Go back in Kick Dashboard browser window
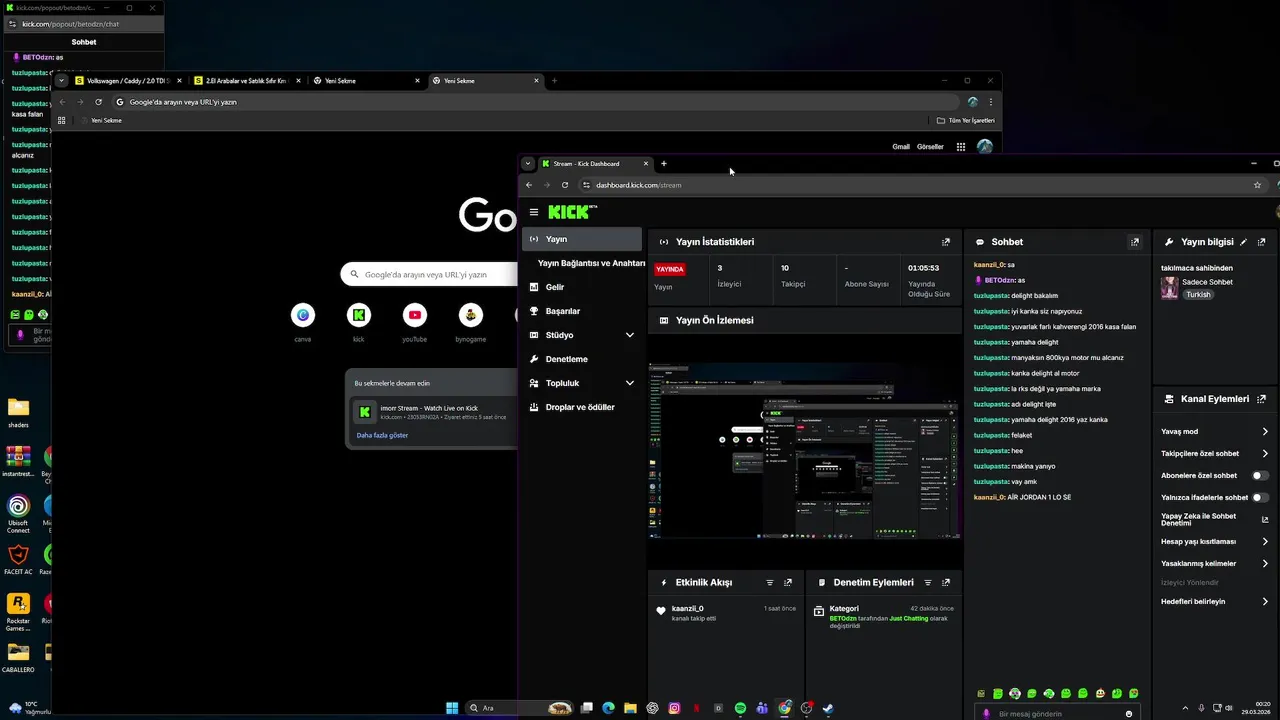The image size is (1280, 720). pos(529,185)
